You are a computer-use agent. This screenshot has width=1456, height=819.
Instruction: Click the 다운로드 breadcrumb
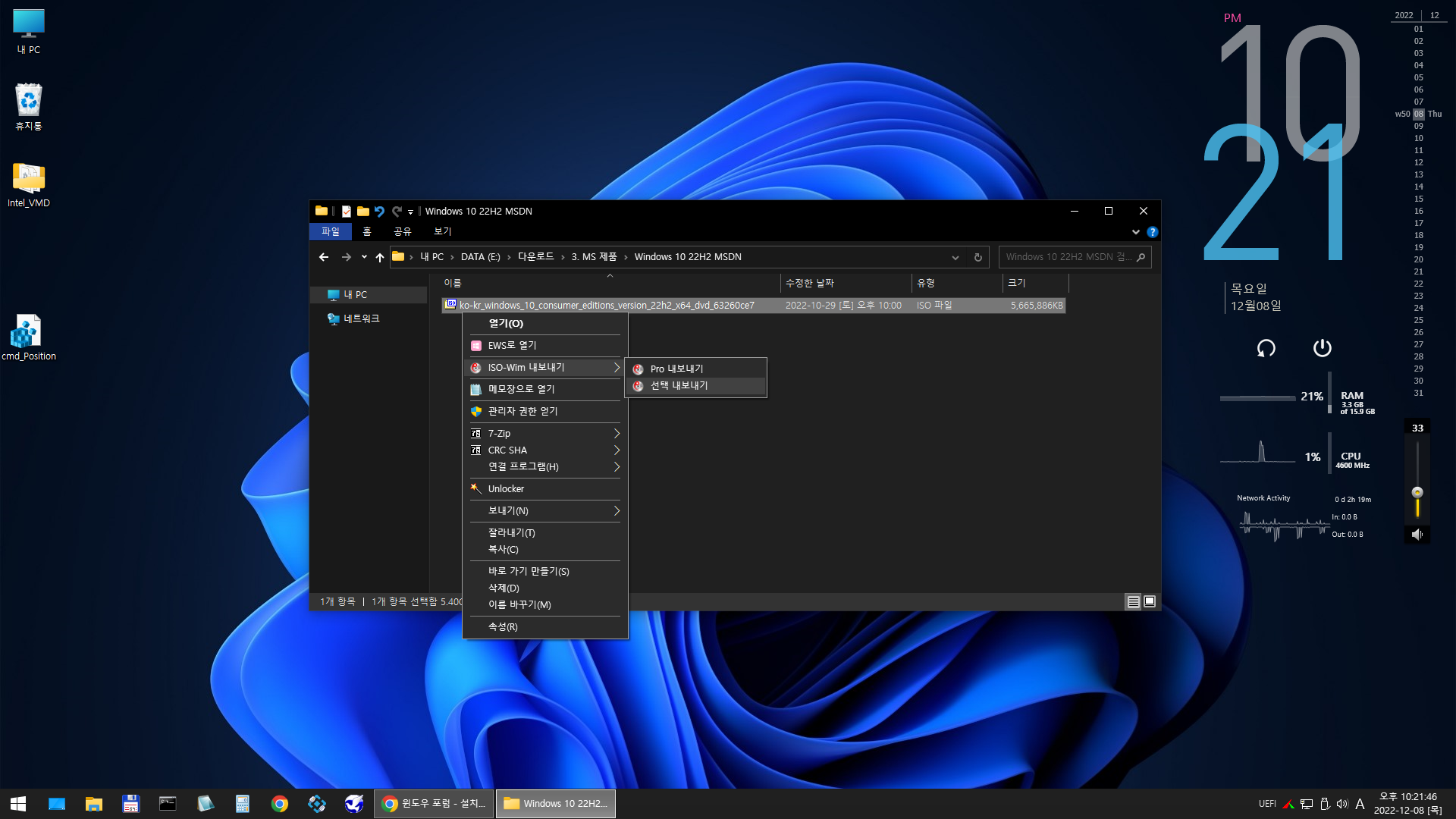point(535,257)
